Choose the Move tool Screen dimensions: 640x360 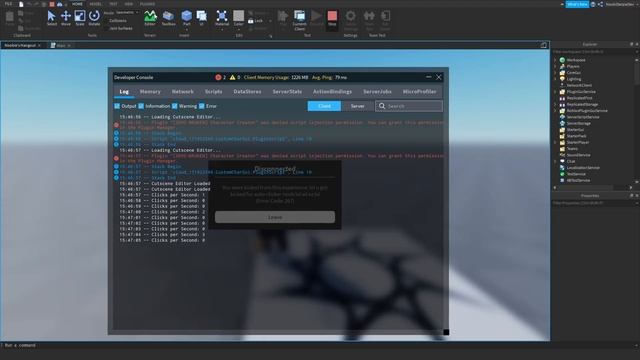[x=66, y=18]
